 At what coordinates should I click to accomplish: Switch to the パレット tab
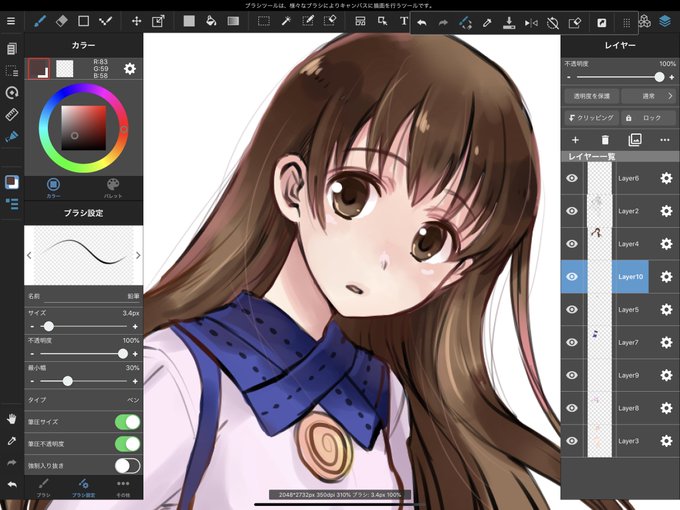pyautogui.click(x=113, y=188)
